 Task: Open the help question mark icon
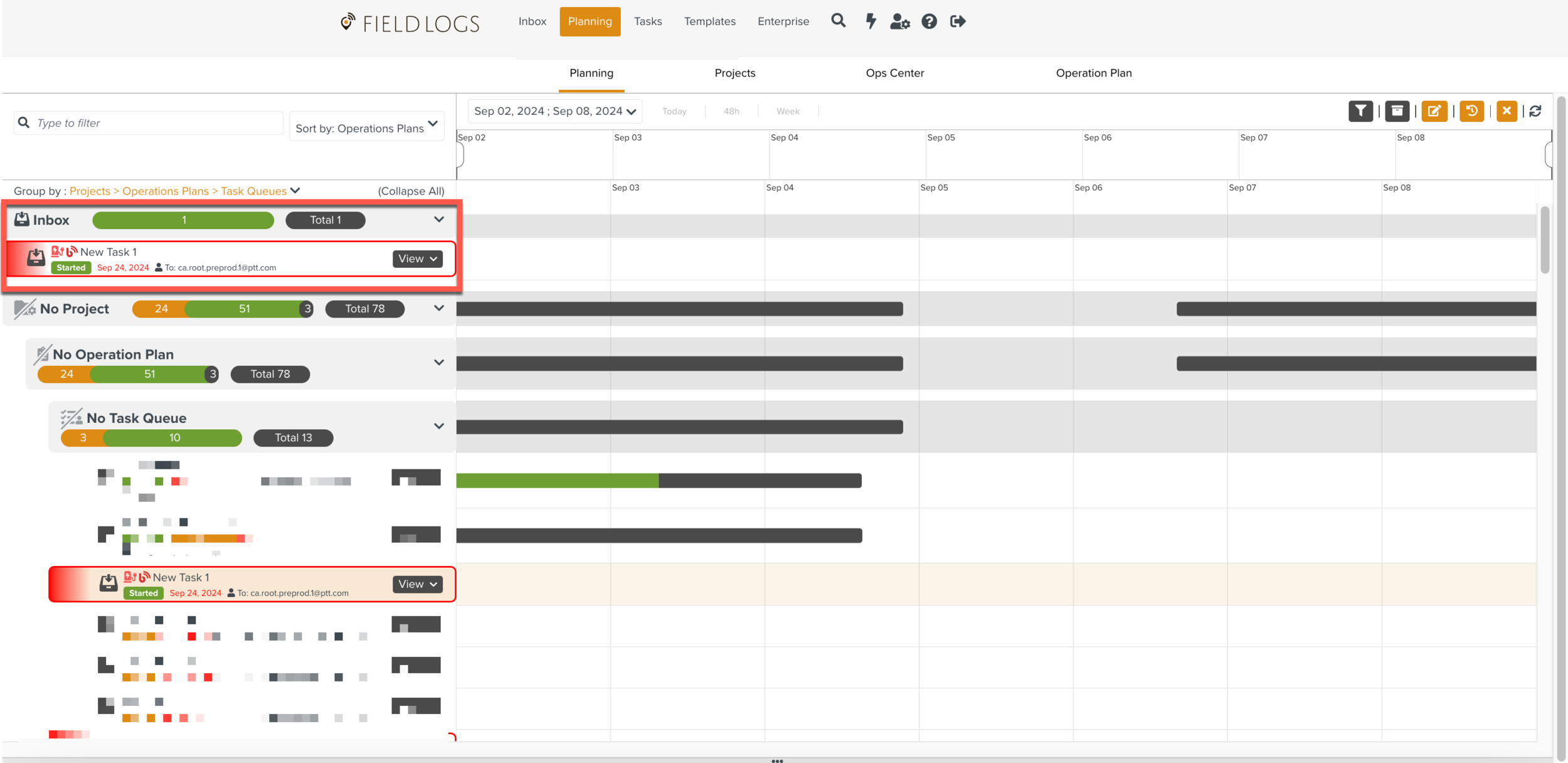(929, 21)
